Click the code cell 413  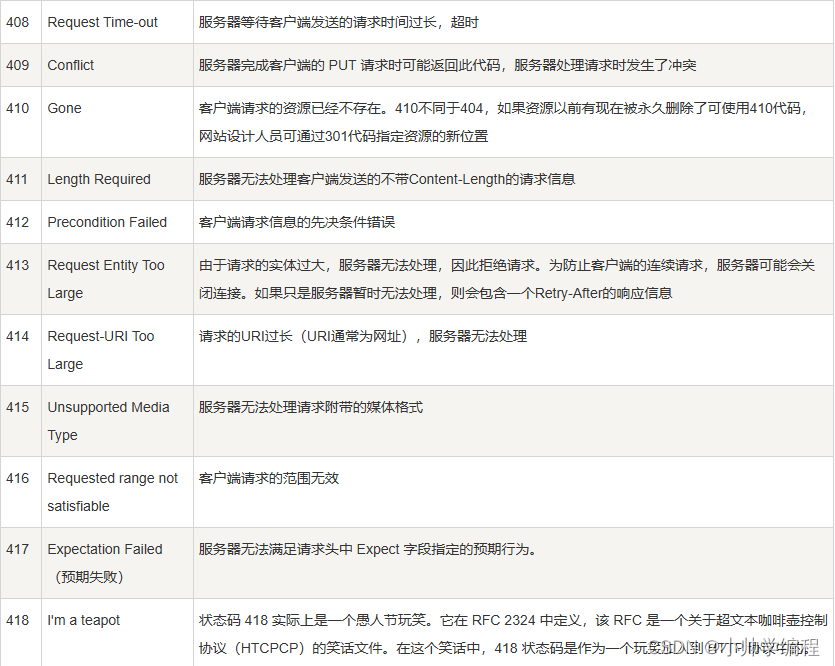[x=21, y=279]
